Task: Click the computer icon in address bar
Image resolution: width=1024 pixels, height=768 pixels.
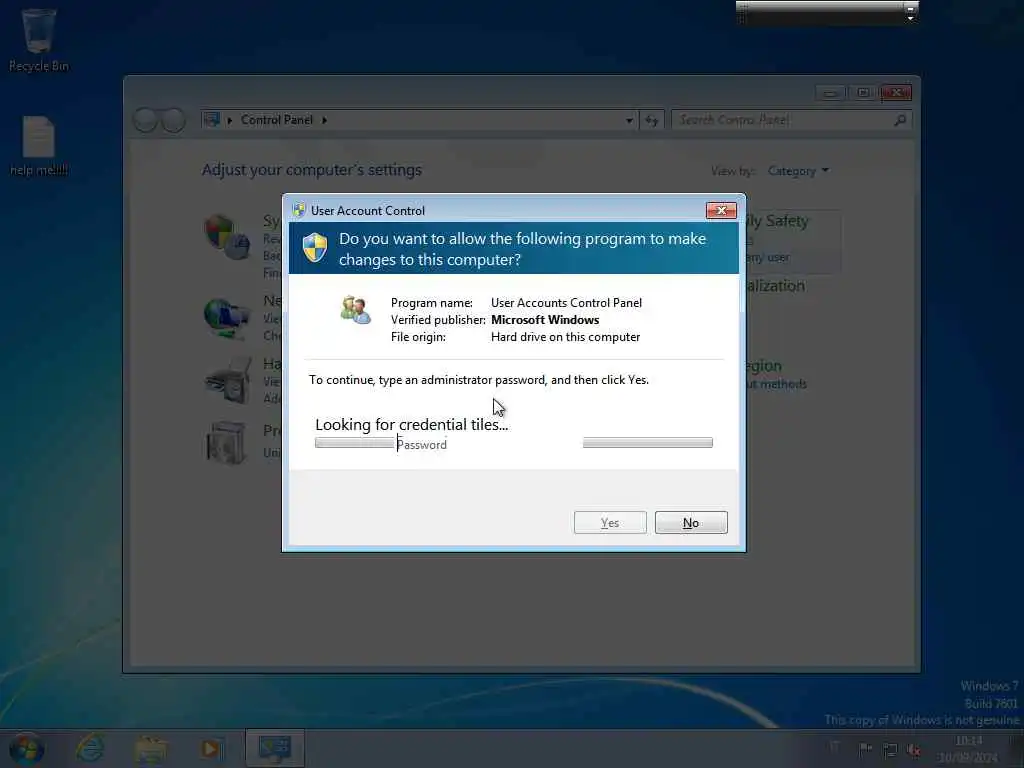Action: click(212, 120)
